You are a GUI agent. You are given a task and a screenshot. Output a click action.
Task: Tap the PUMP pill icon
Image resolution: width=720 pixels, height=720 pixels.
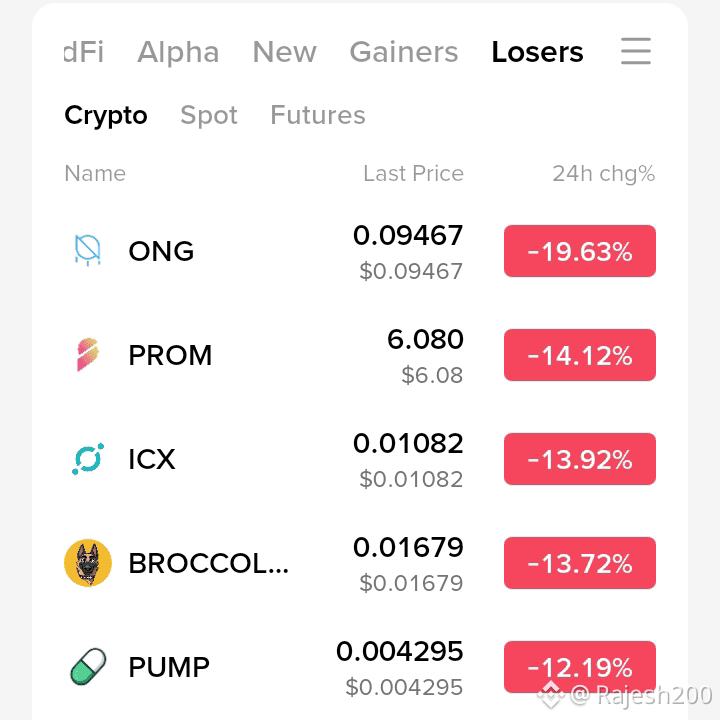click(88, 667)
